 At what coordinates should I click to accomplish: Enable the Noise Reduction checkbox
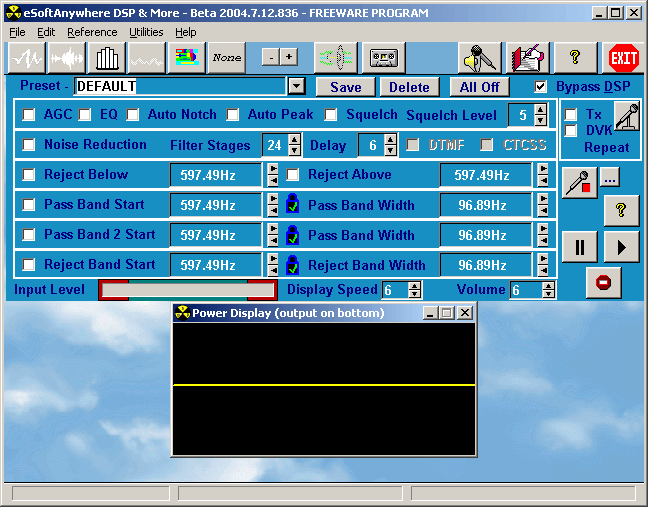pos(29,145)
